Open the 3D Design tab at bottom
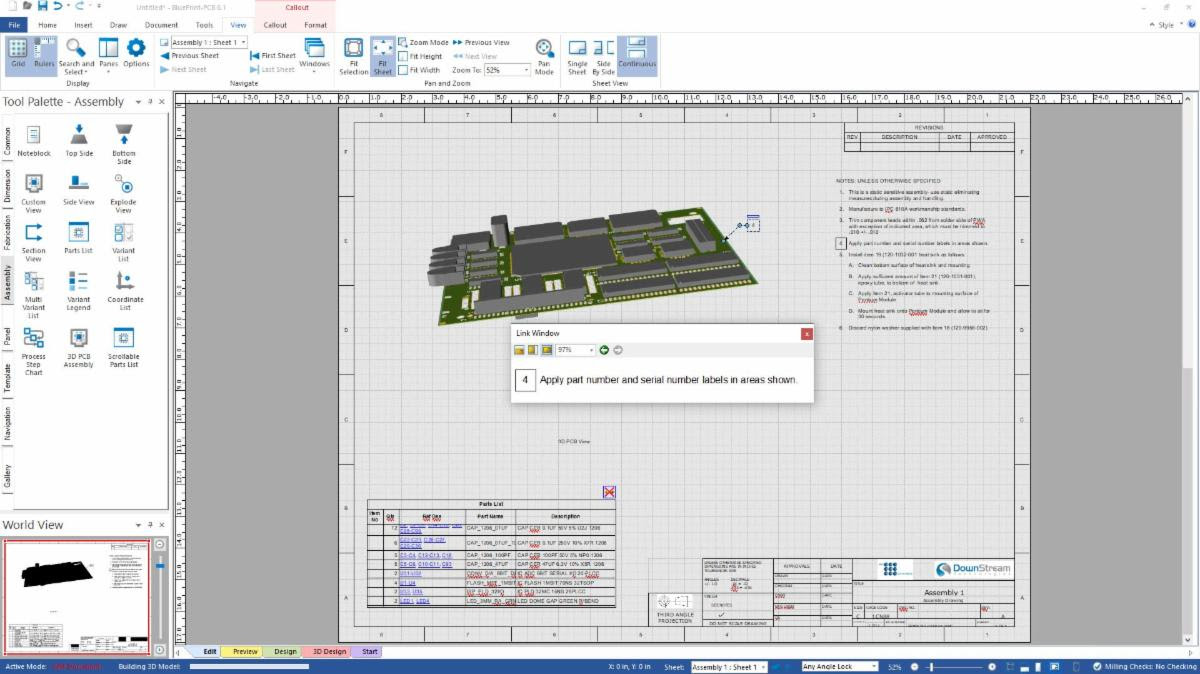 327,651
